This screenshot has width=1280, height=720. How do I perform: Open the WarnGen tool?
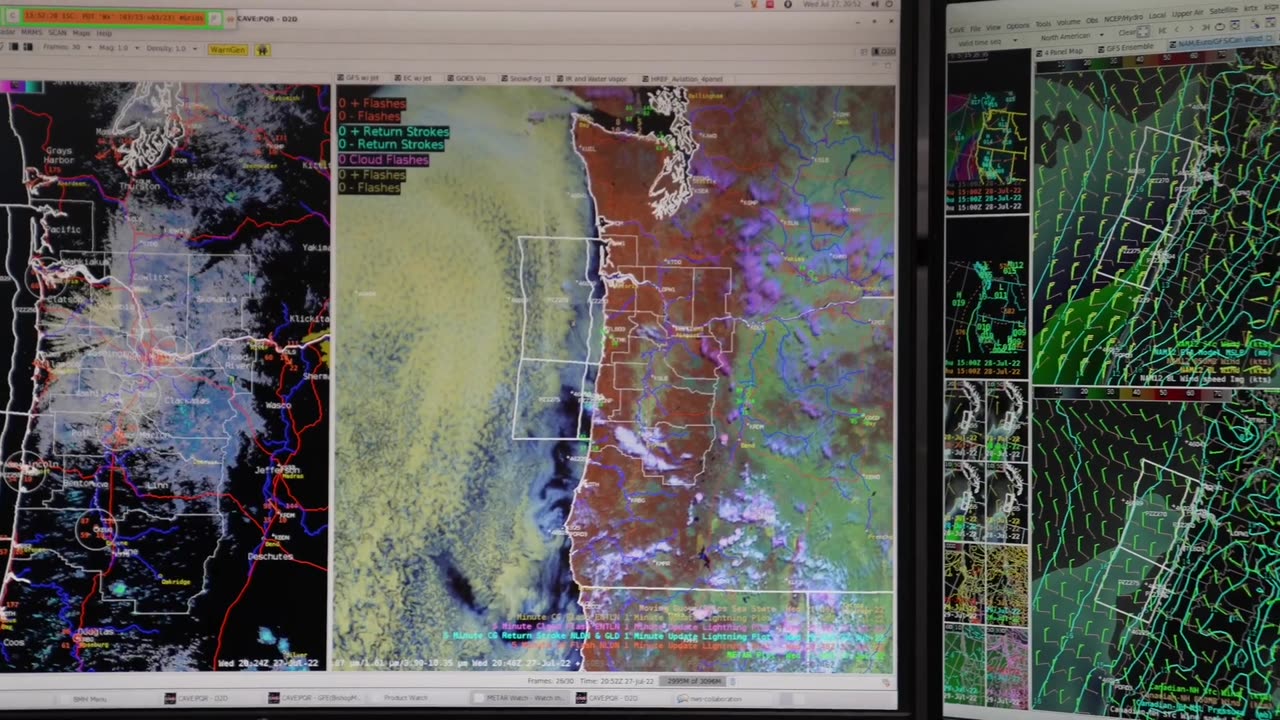[228, 50]
